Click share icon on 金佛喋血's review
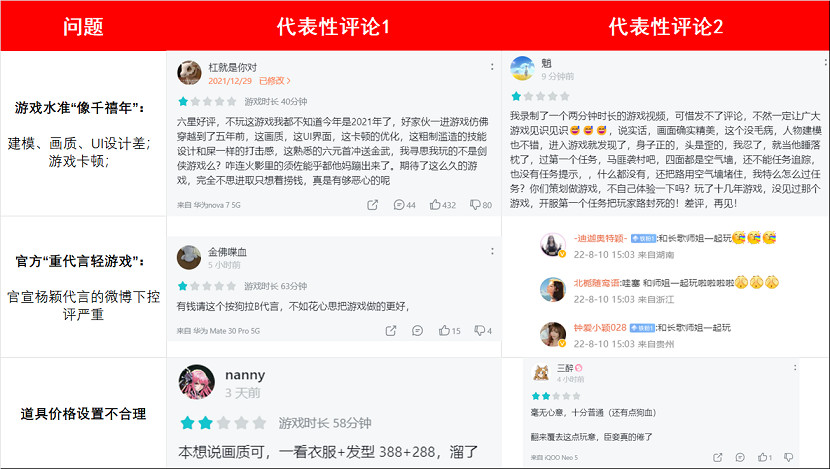 [x=391, y=331]
